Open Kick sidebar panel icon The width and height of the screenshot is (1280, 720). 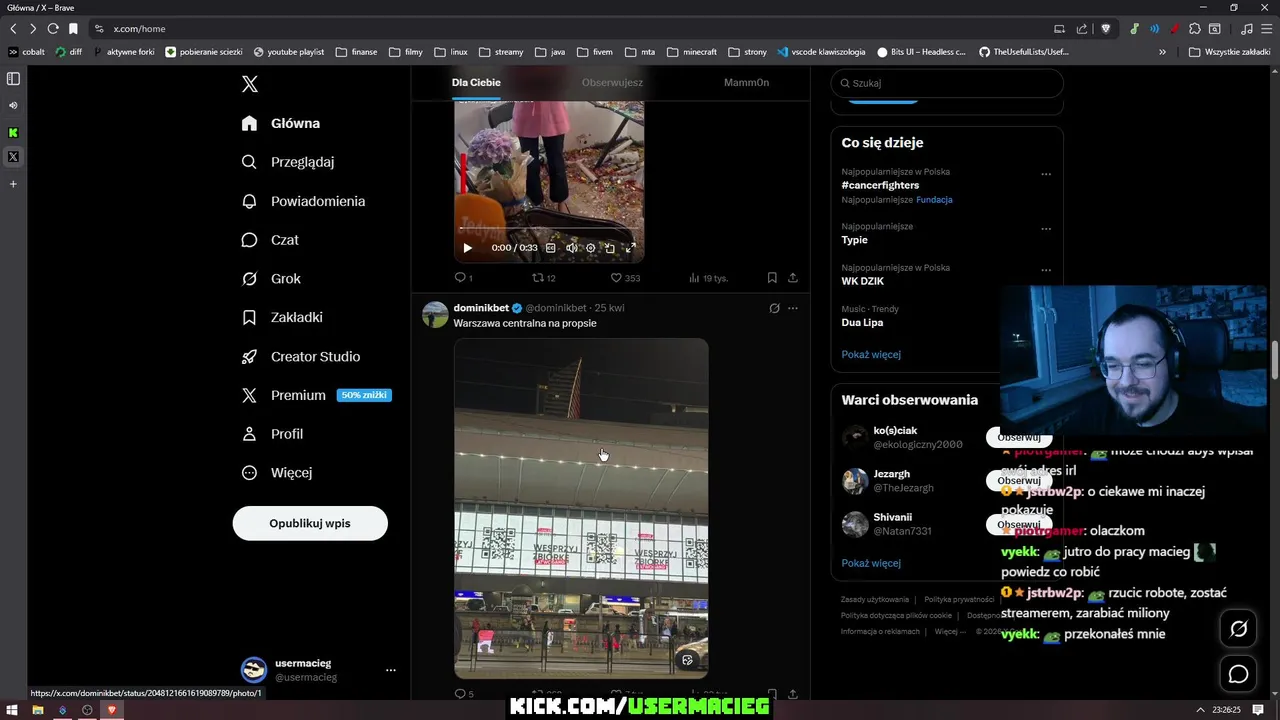[x=13, y=132]
